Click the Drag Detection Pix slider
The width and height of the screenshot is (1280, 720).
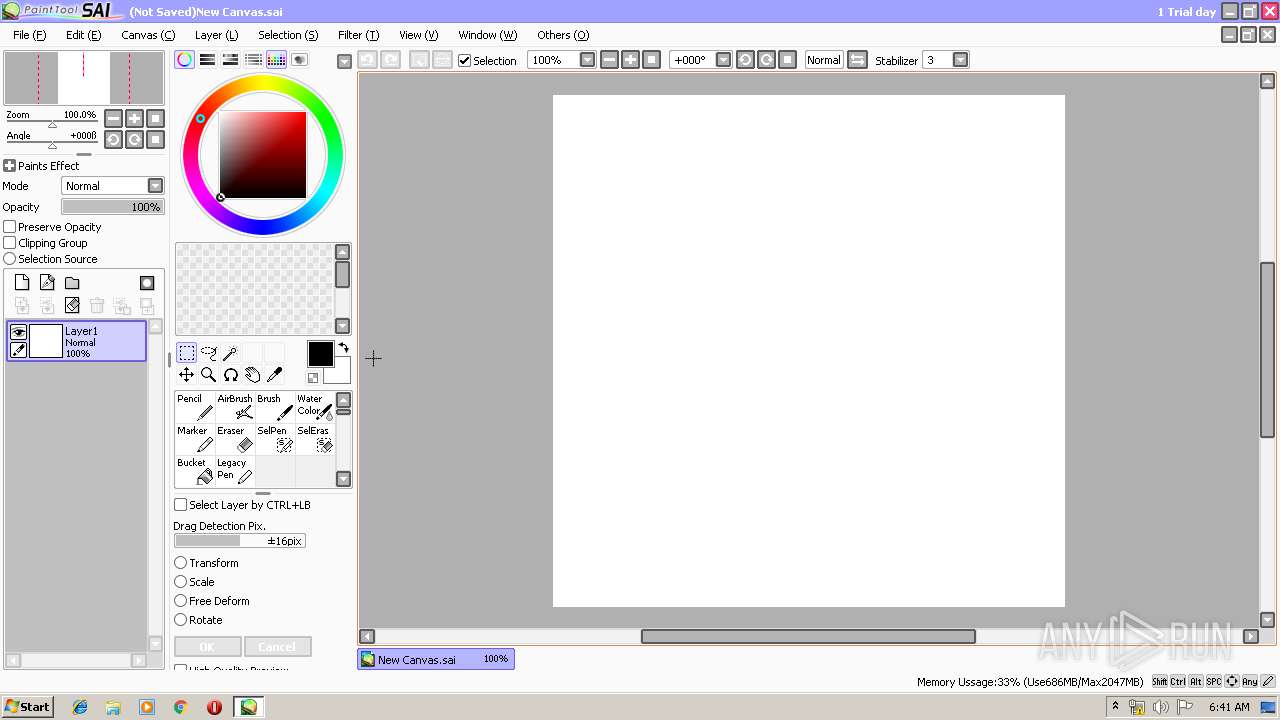point(240,541)
